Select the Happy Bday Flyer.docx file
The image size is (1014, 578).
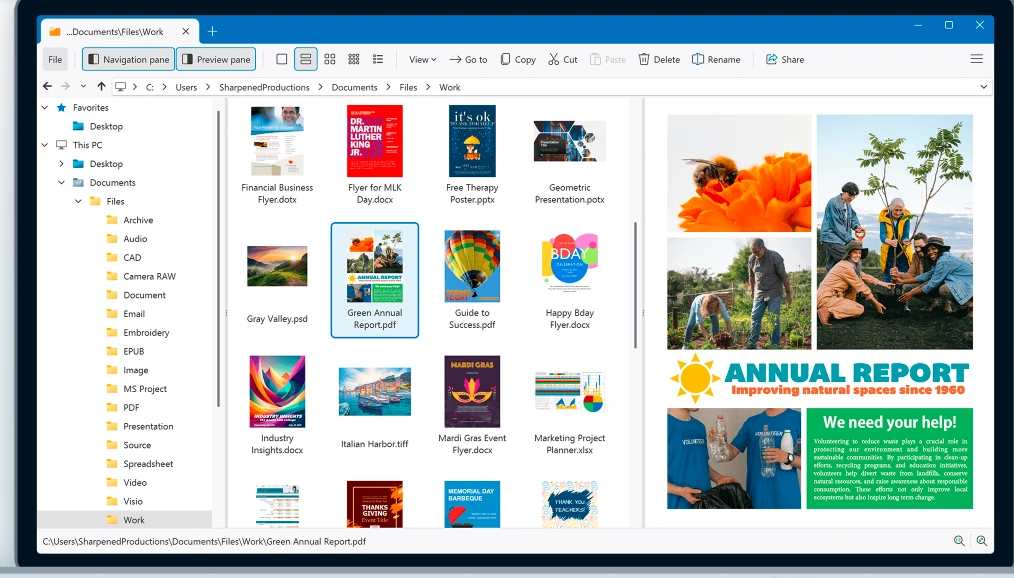pyautogui.click(x=570, y=281)
